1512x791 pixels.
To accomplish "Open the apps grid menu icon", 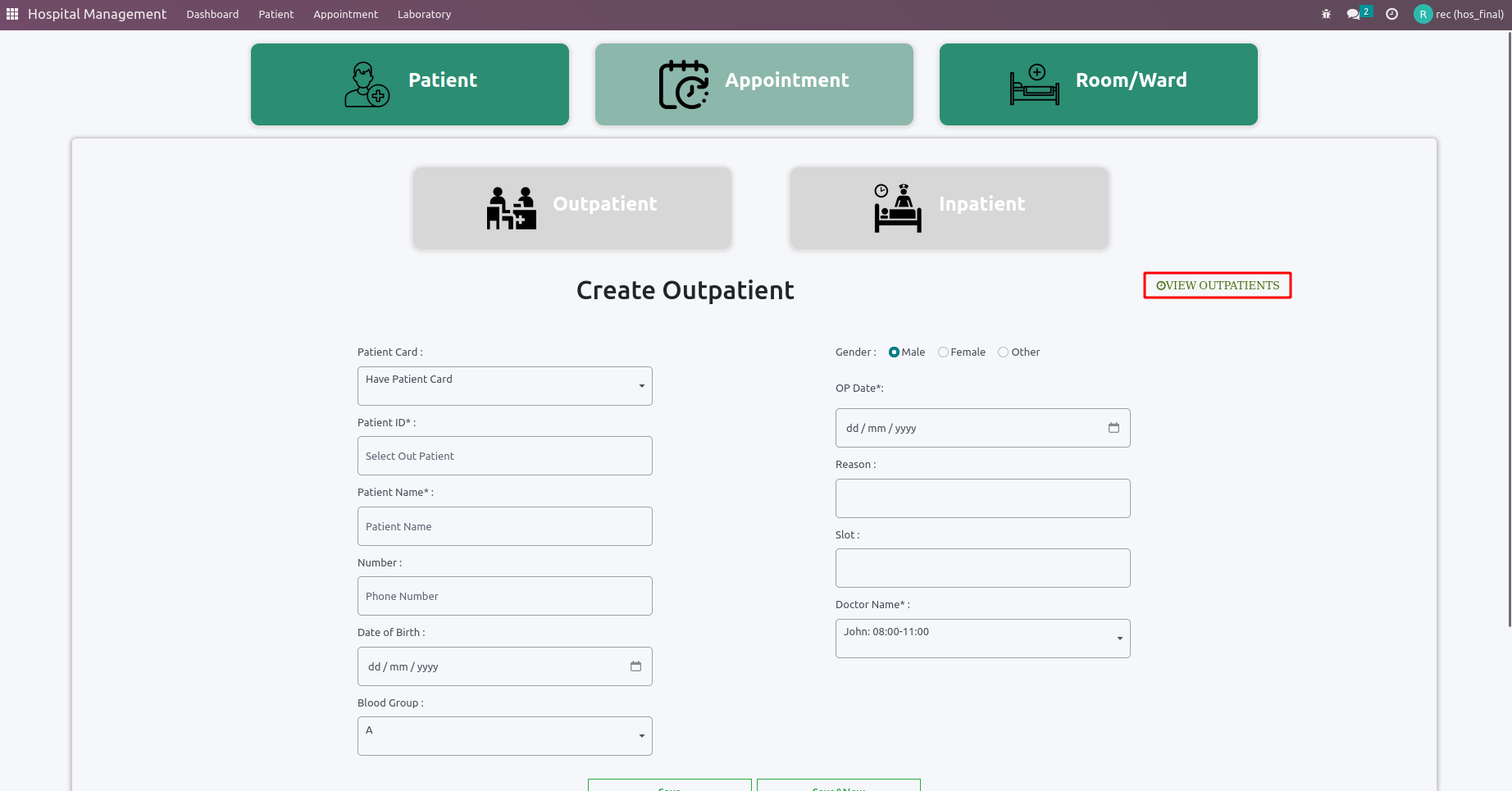I will (12, 14).
